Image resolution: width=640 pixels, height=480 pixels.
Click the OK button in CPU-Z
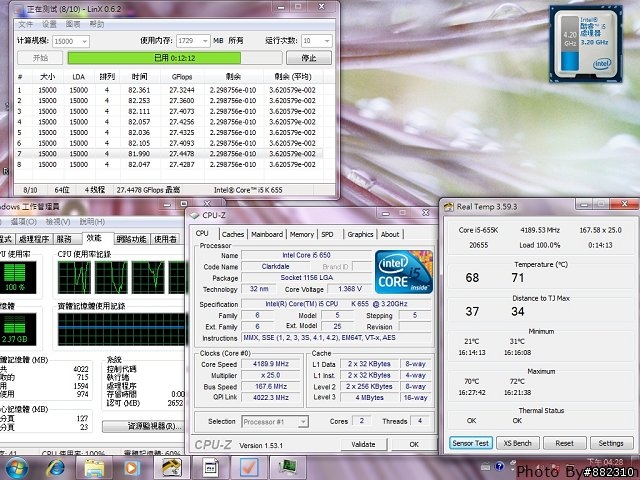(413, 444)
